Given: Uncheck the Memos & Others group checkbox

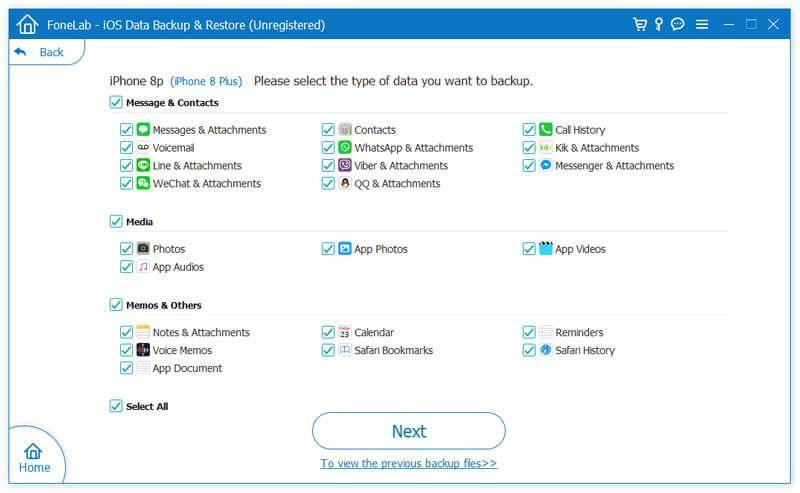Looking at the screenshot, I should (x=116, y=305).
